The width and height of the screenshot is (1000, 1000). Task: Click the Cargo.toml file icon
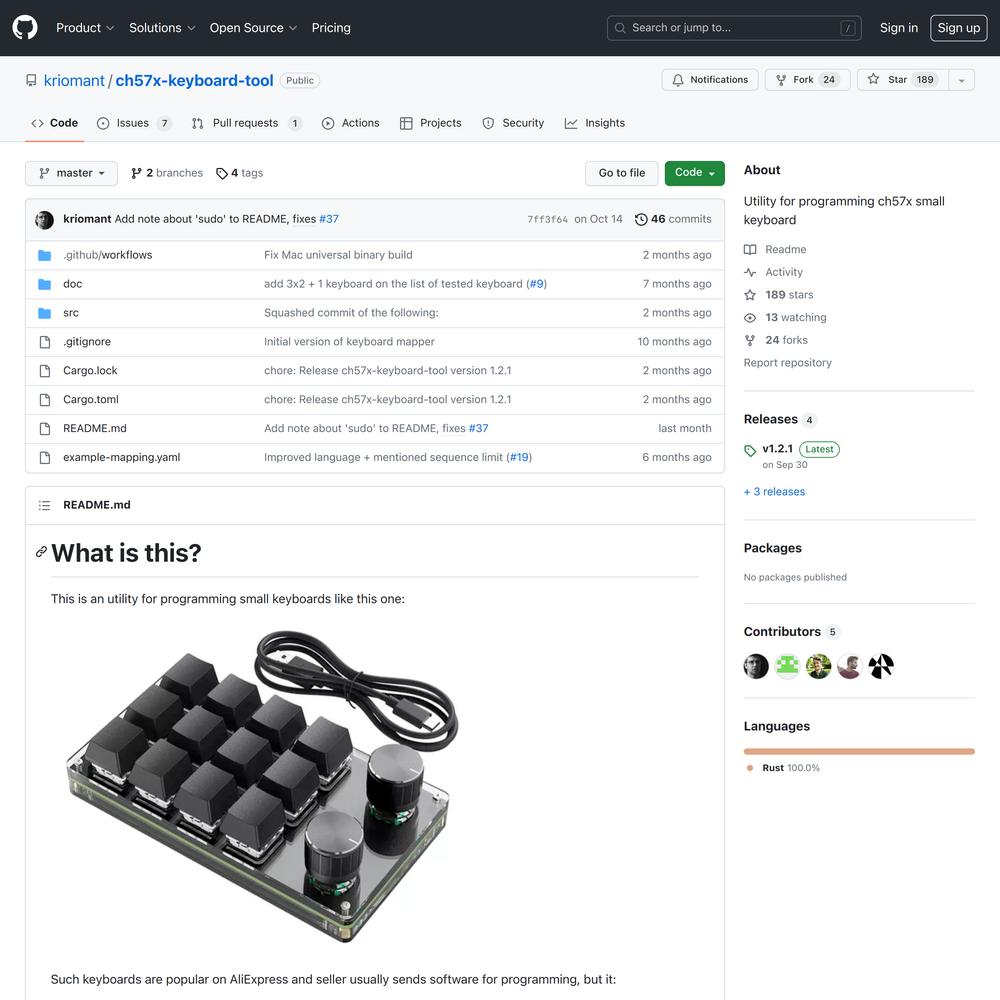tap(45, 400)
